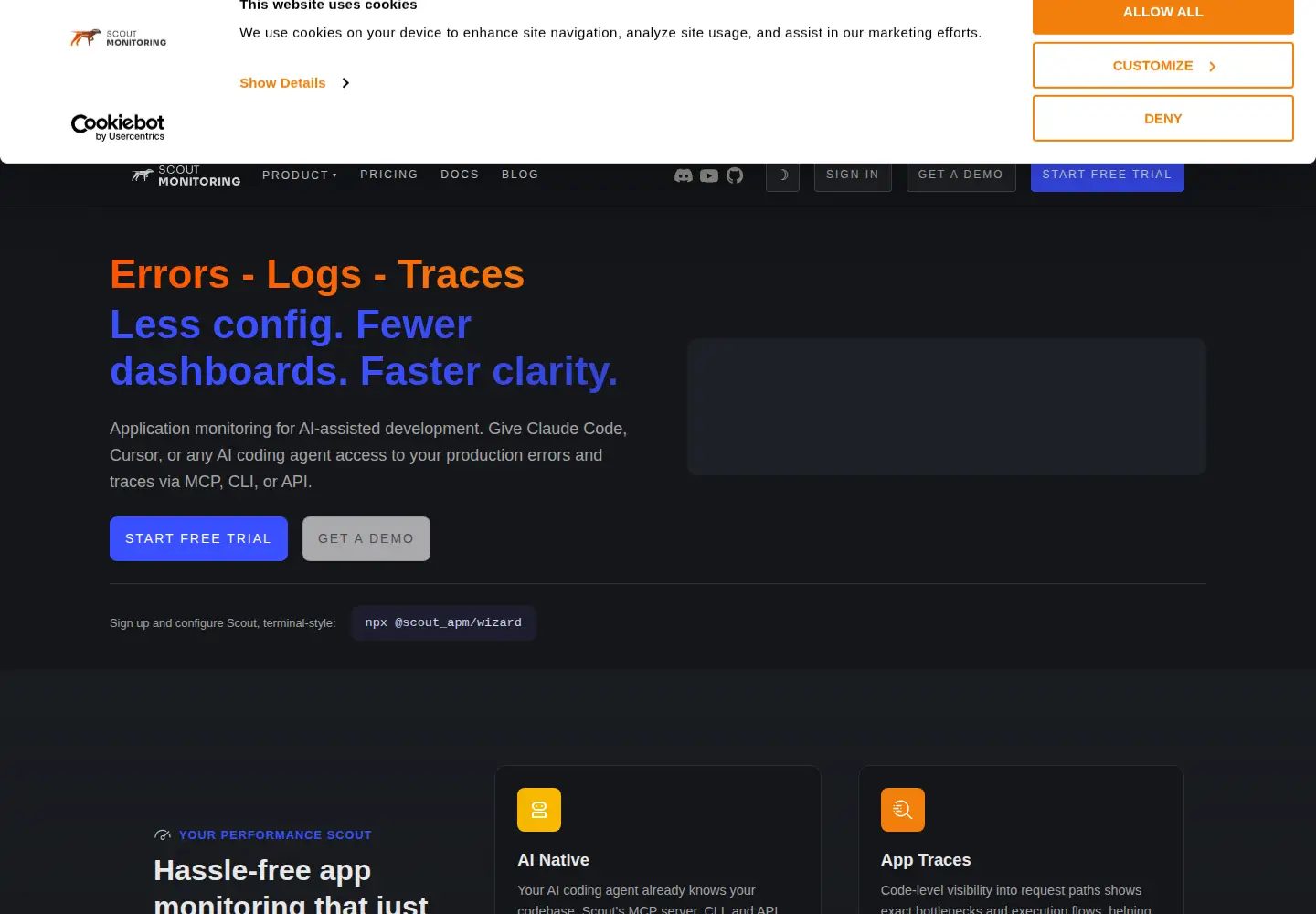The image size is (1316, 914).
Task: Click the hero Get a Demo button
Action: [x=366, y=539]
